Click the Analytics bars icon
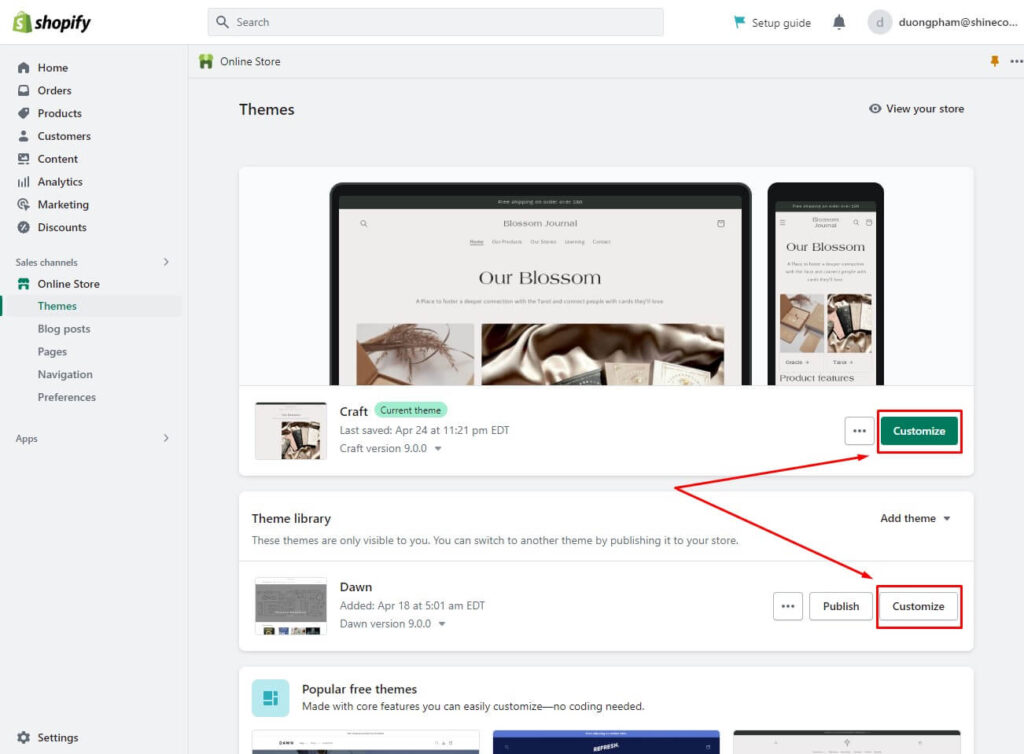Viewport: 1024px width, 754px height. tap(24, 182)
